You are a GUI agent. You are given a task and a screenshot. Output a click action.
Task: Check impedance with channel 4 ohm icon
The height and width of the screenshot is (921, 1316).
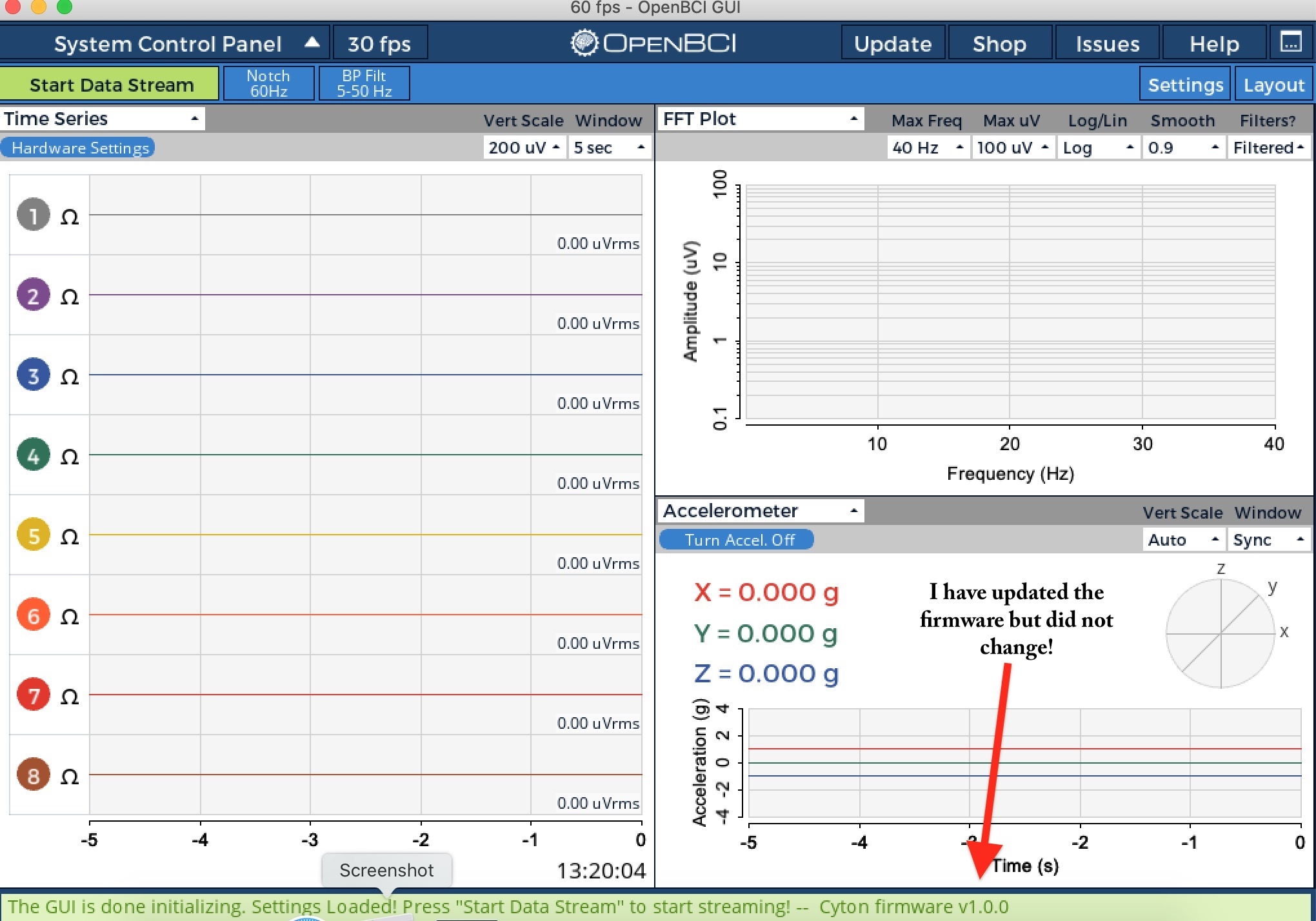pyautogui.click(x=70, y=457)
